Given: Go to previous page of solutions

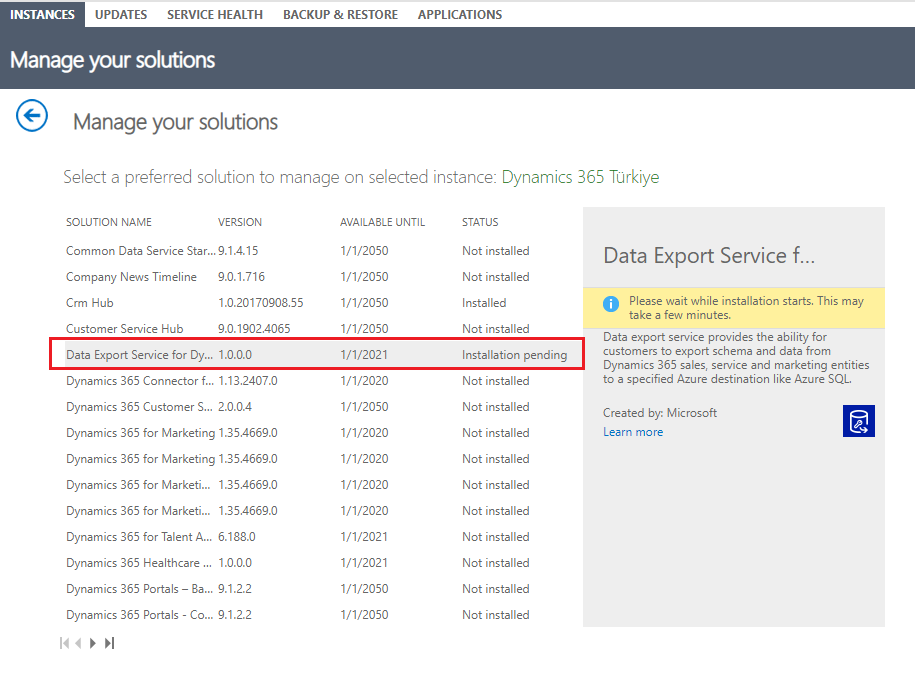Looking at the screenshot, I should click(x=78, y=643).
